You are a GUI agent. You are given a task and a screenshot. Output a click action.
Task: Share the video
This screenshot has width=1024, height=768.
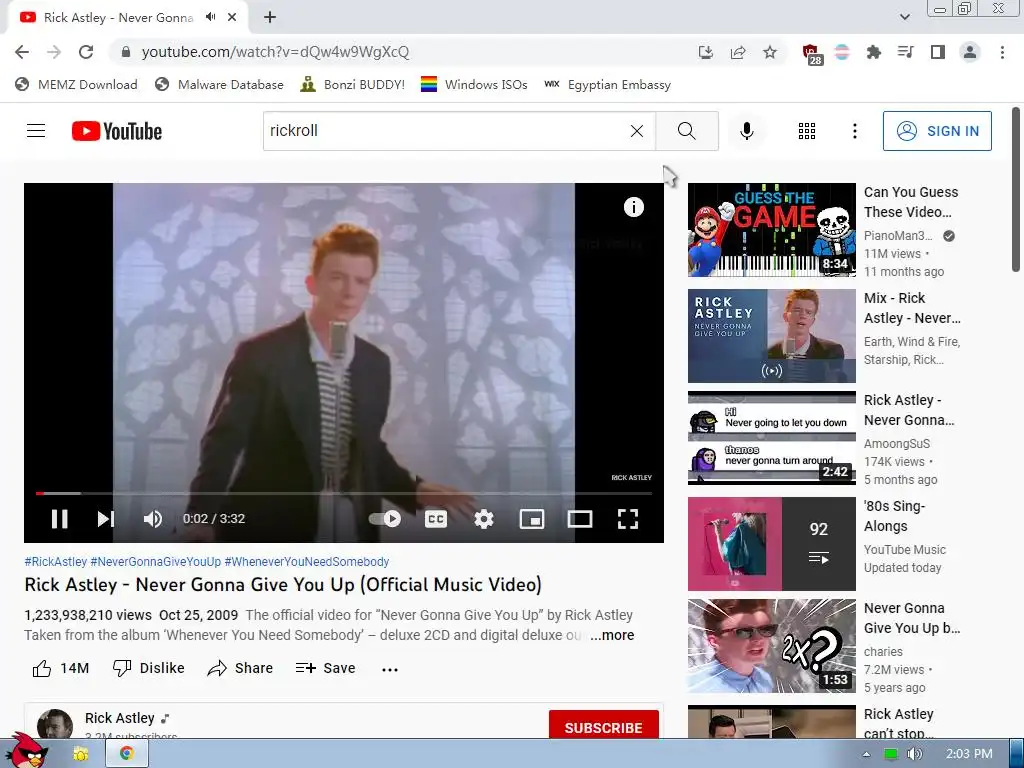(240, 668)
